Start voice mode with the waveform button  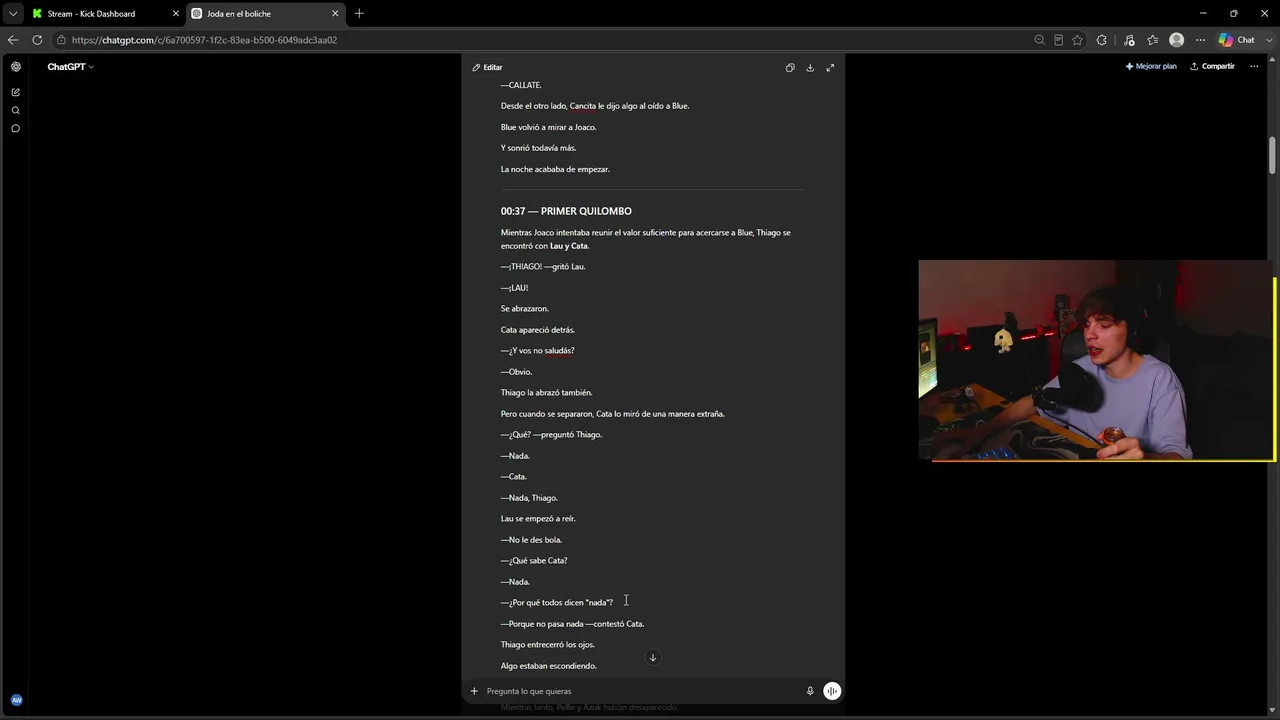pos(832,691)
